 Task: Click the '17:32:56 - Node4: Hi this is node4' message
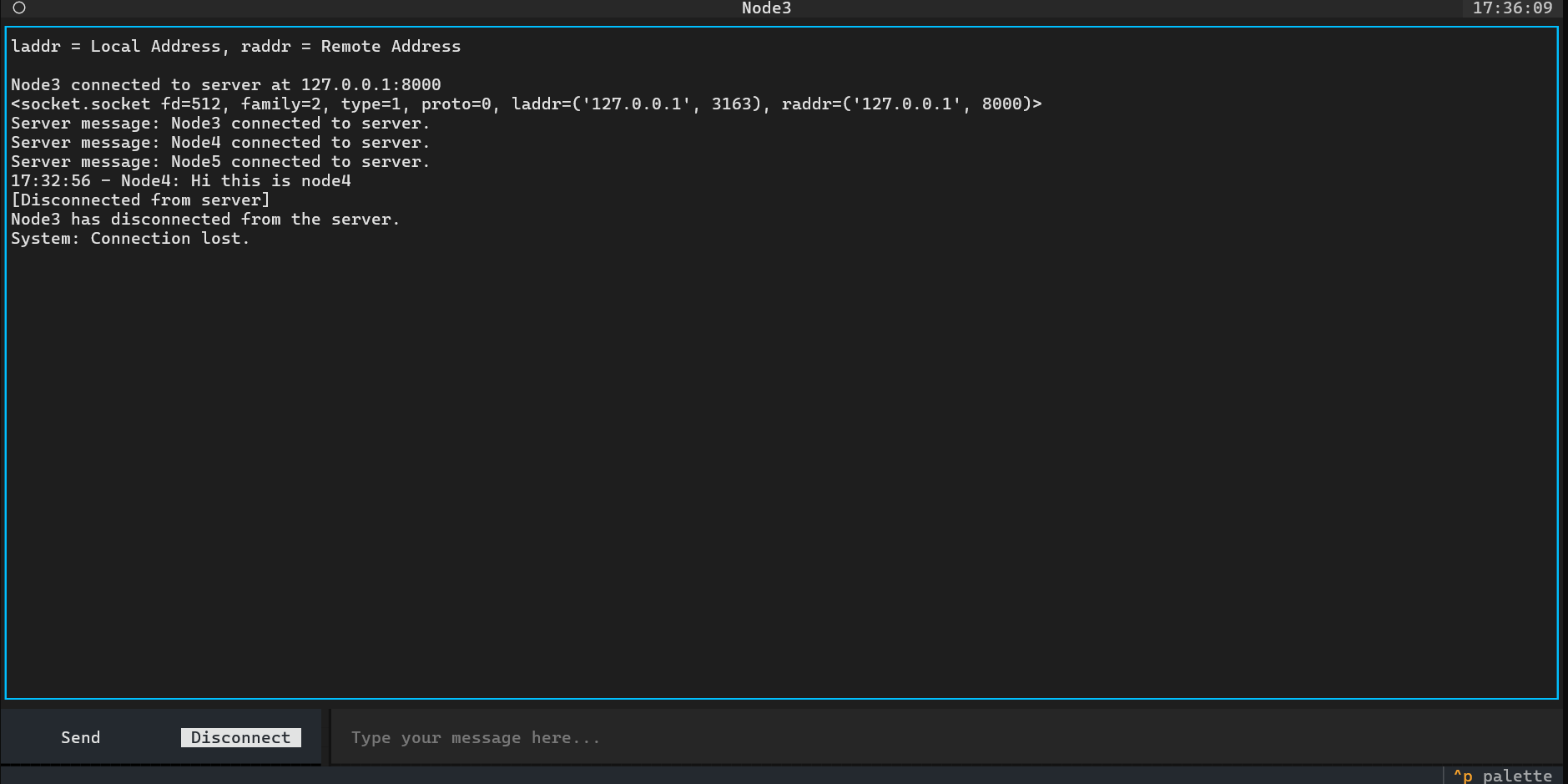181,181
